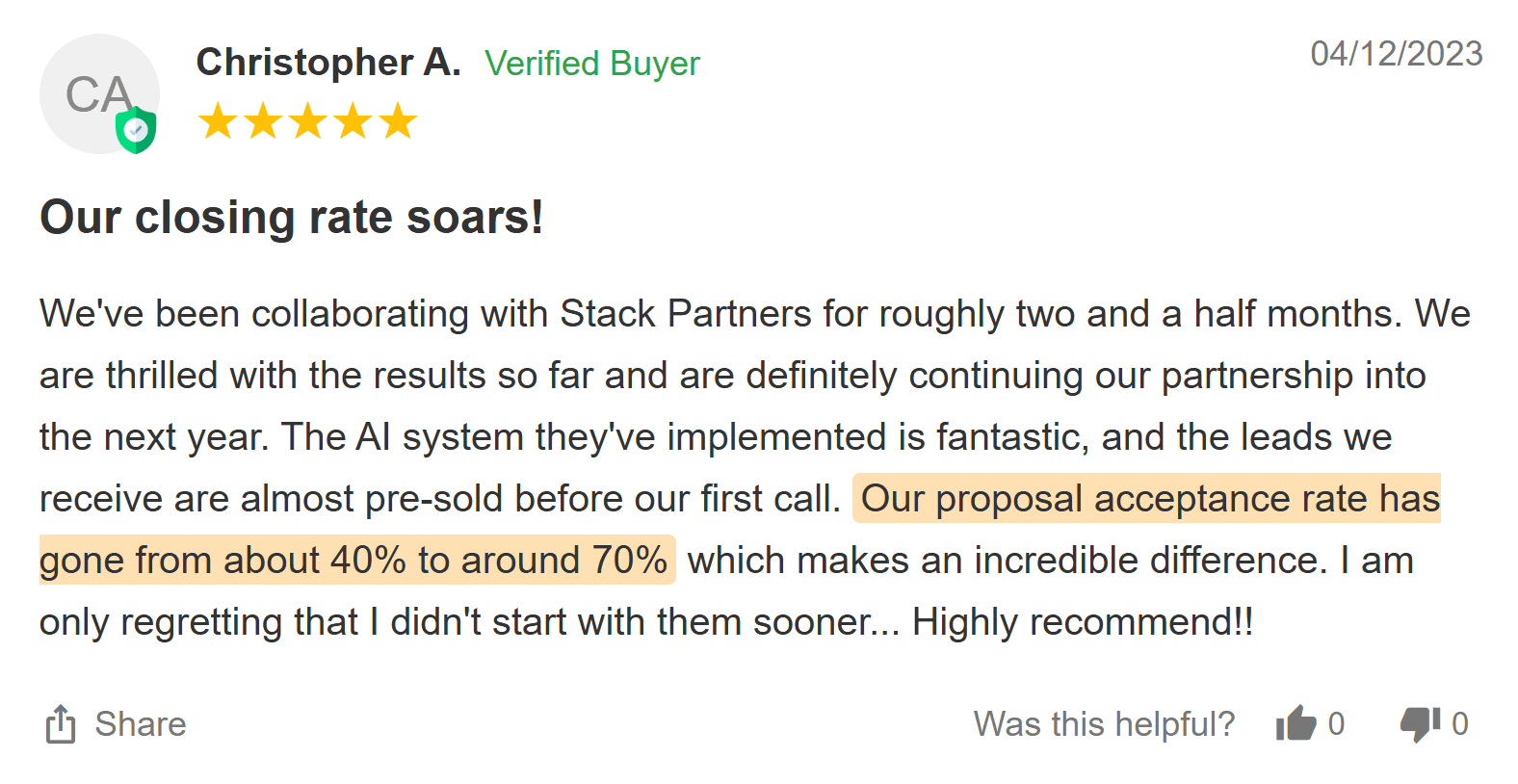Select the first star in the rating
This screenshot has width=1518, height=784.
click(215, 120)
